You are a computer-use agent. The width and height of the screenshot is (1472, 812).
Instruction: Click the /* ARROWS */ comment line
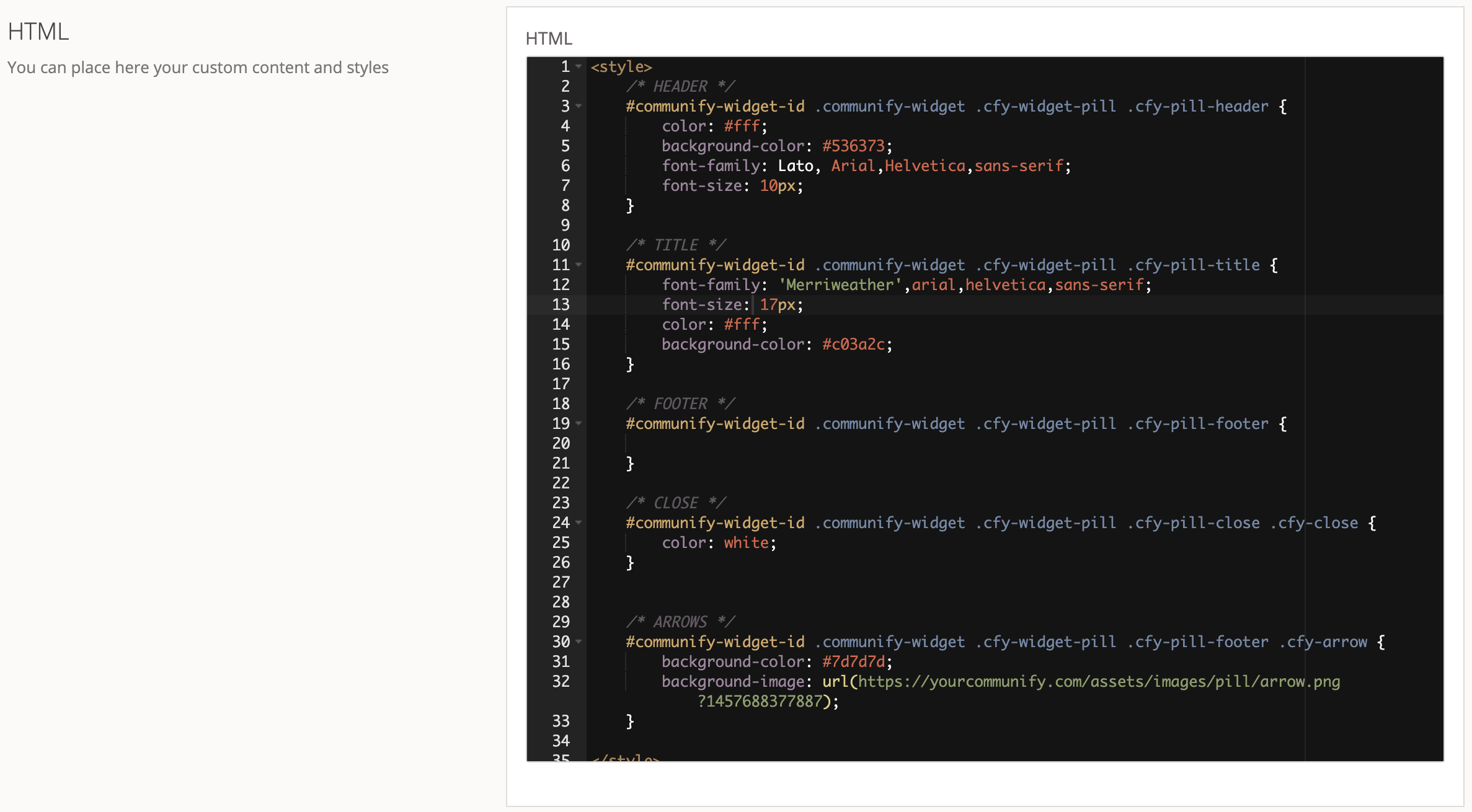point(680,622)
